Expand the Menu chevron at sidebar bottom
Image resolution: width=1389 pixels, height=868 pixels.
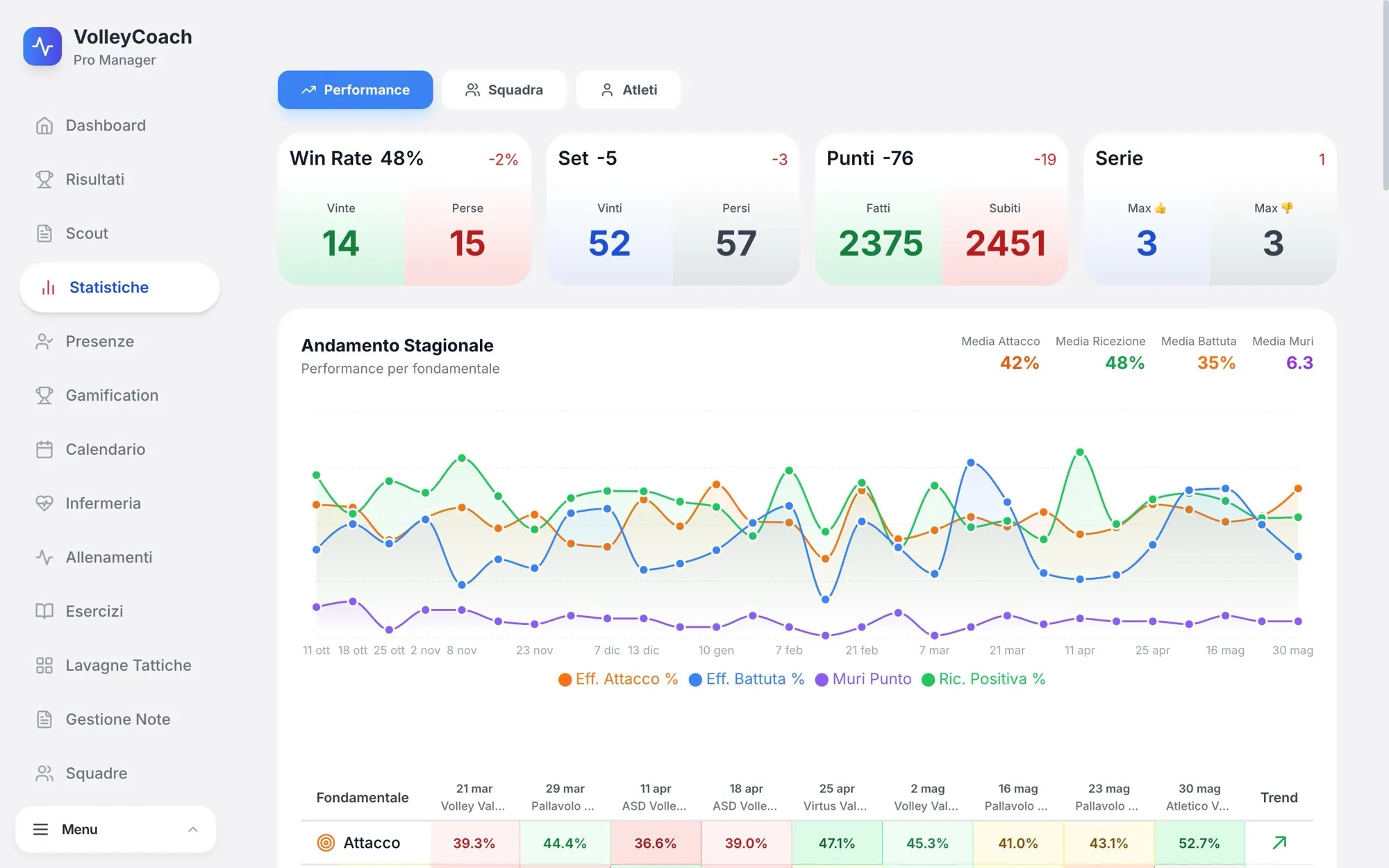[x=193, y=829]
